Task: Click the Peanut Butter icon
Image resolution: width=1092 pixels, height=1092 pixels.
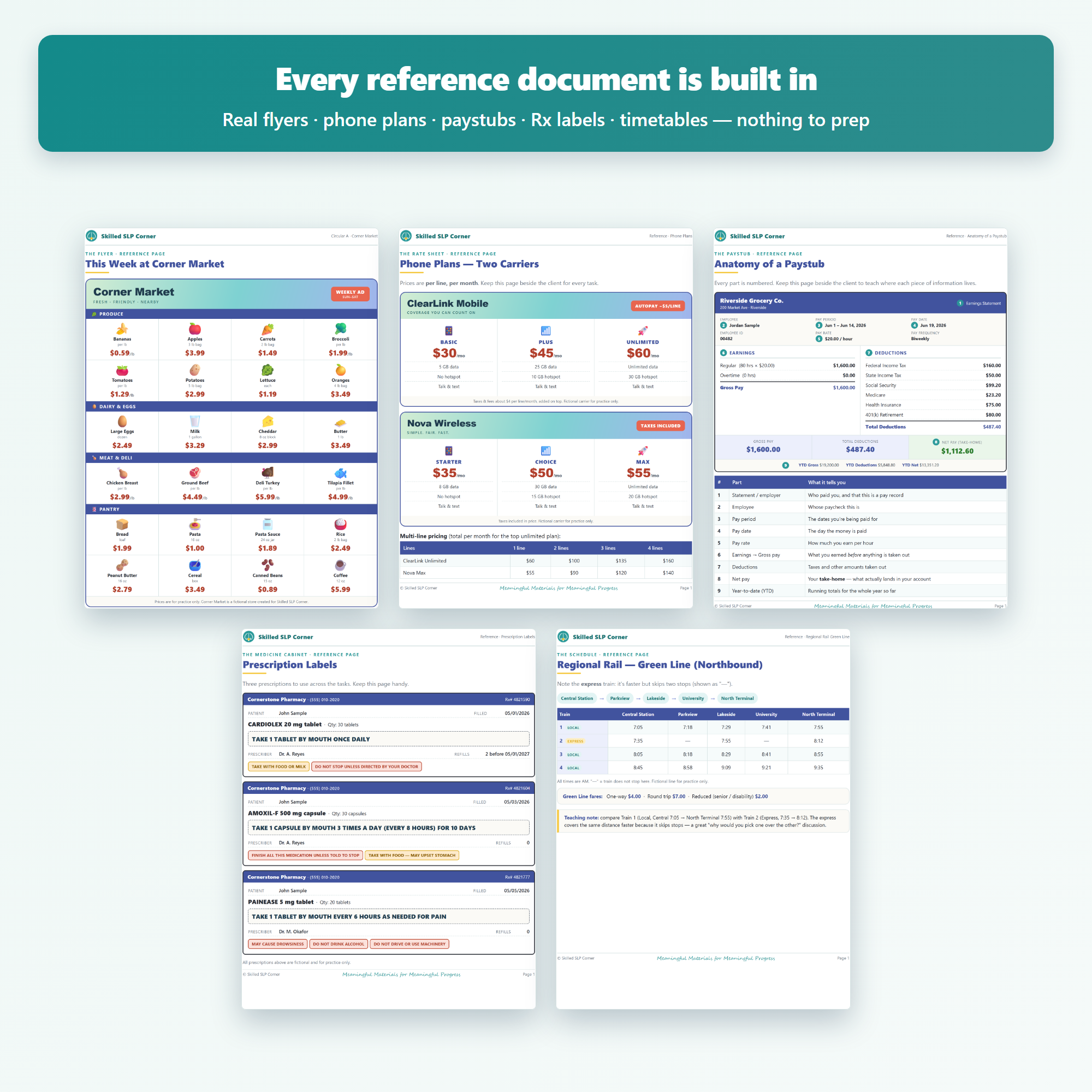Action: (x=122, y=565)
